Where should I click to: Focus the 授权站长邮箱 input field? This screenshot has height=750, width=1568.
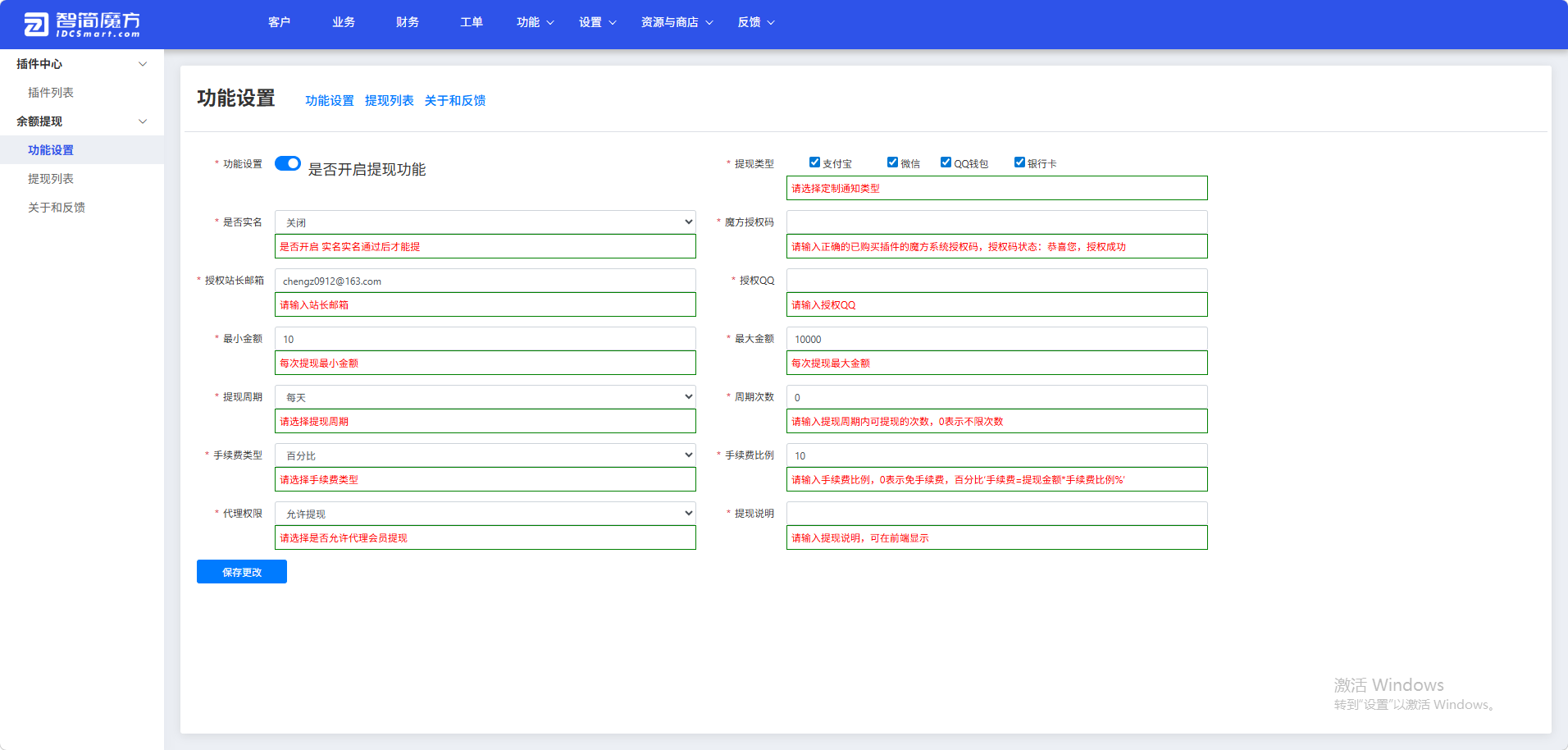485,281
